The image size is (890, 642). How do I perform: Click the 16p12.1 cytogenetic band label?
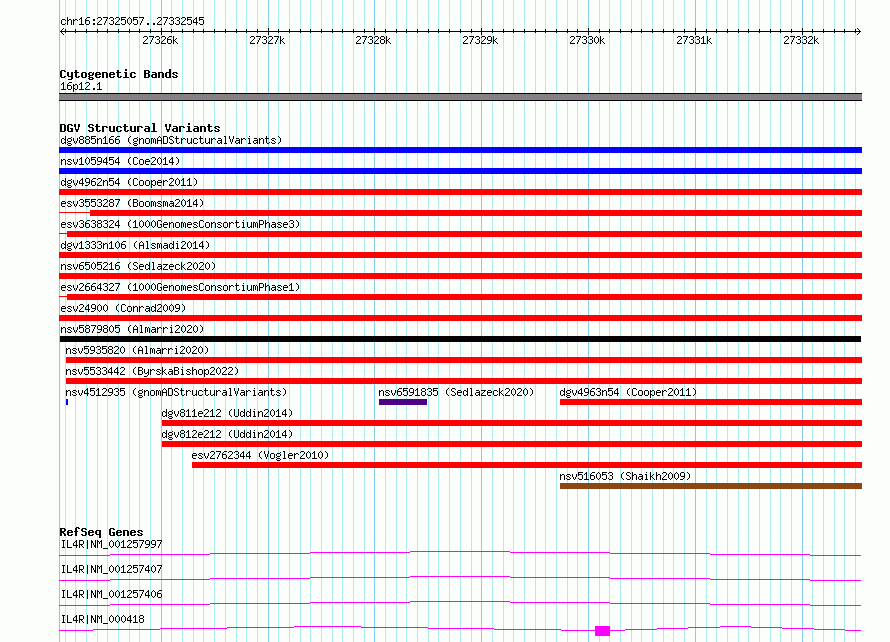[x=81, y=86]
